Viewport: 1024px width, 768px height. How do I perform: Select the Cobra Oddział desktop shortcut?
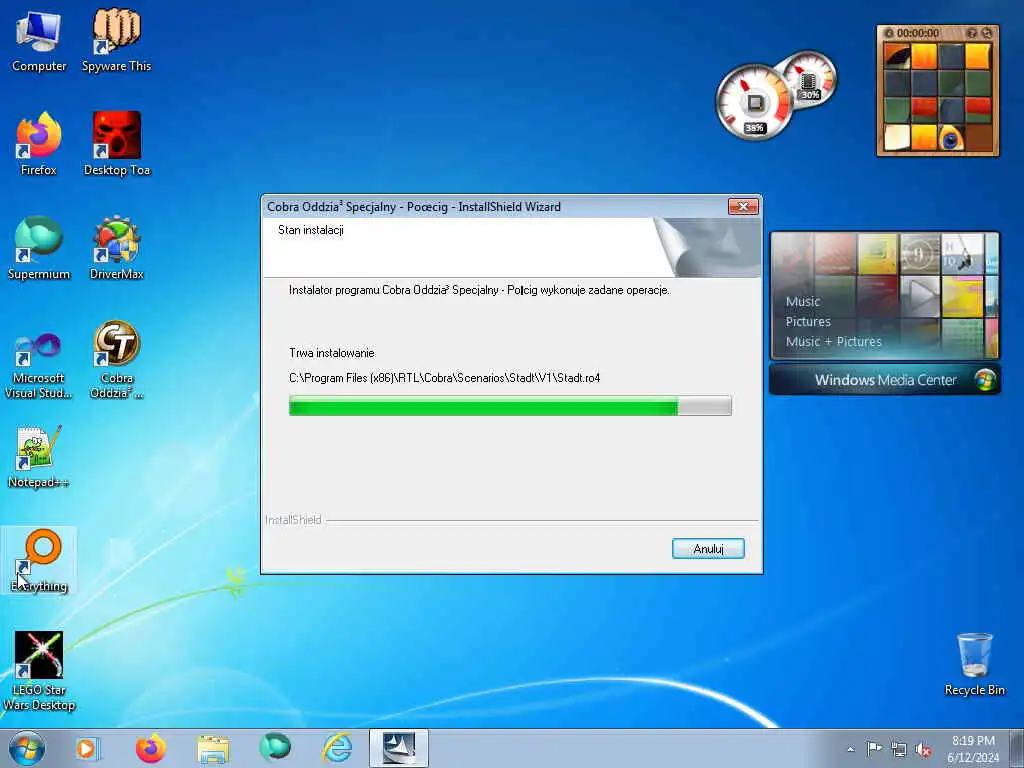117,360
